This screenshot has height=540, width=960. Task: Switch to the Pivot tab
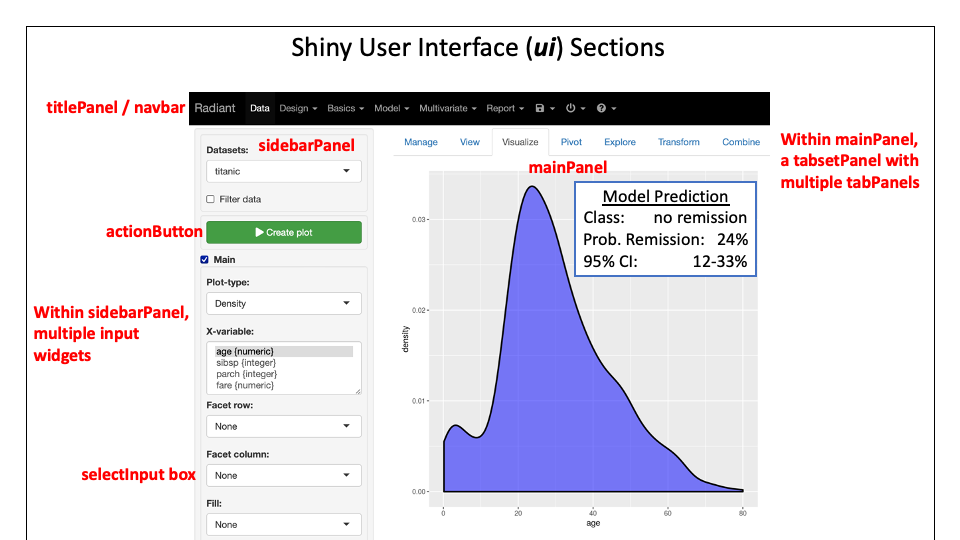point(571,142)
